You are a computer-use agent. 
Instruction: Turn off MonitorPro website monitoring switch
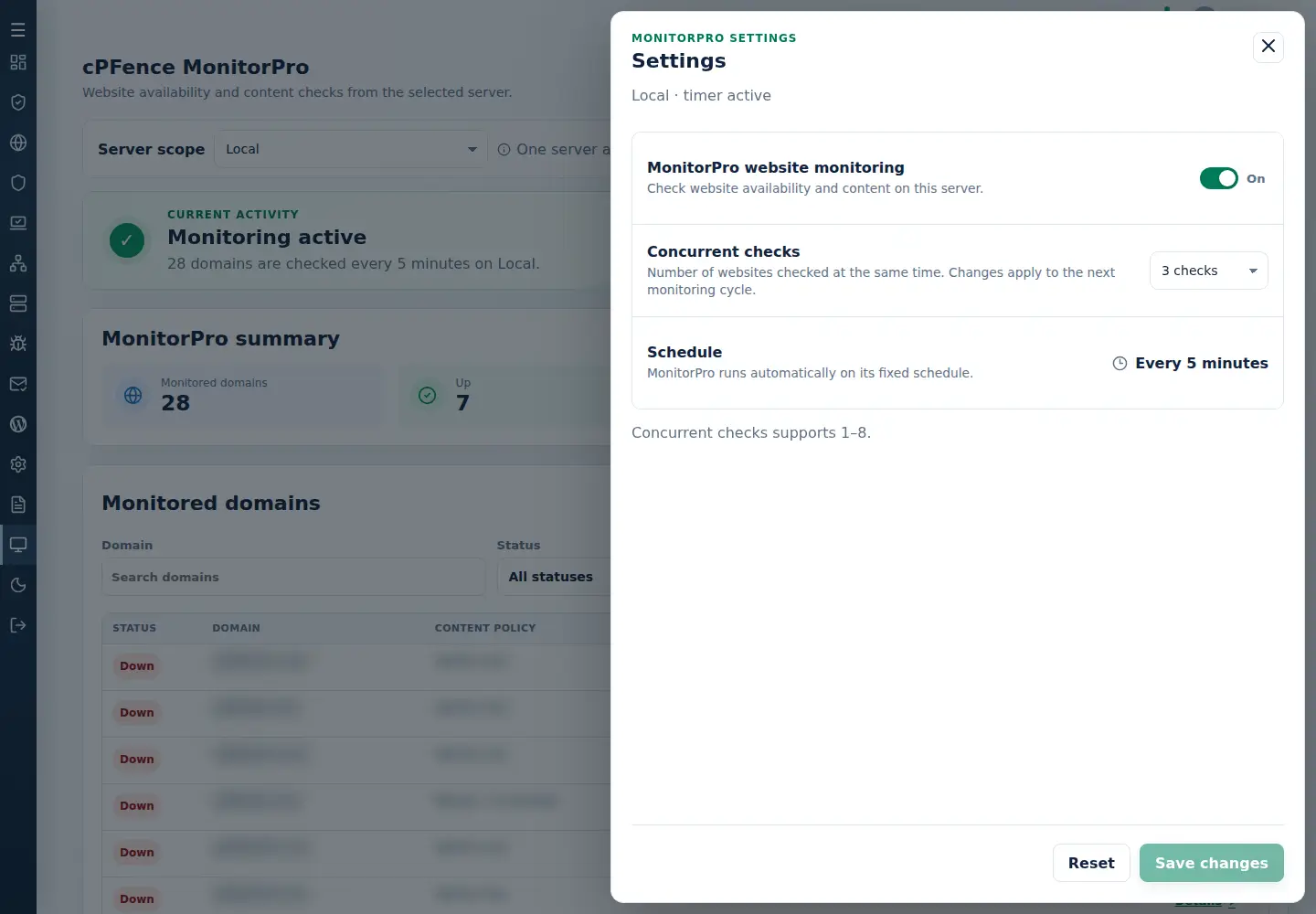point(1219,178)
